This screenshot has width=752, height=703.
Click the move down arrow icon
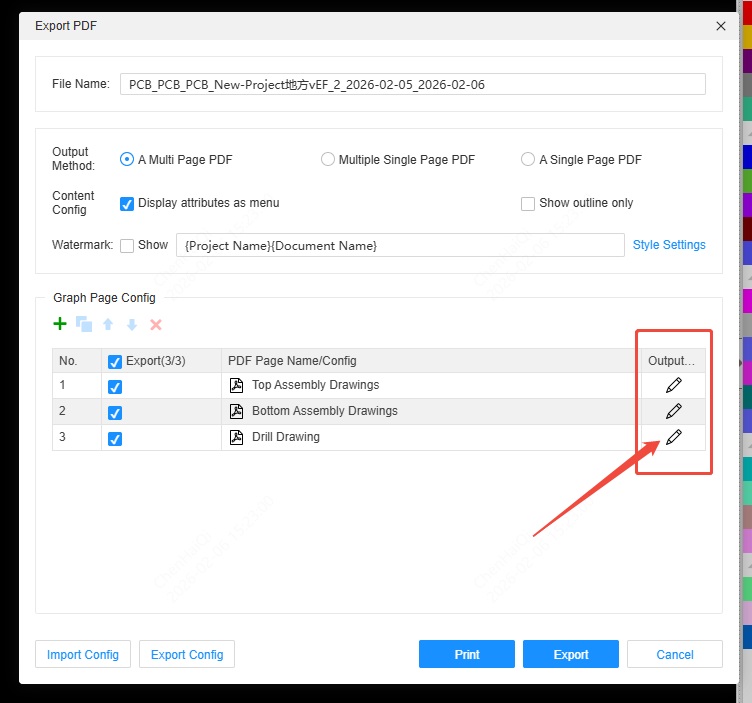(132, 324)
